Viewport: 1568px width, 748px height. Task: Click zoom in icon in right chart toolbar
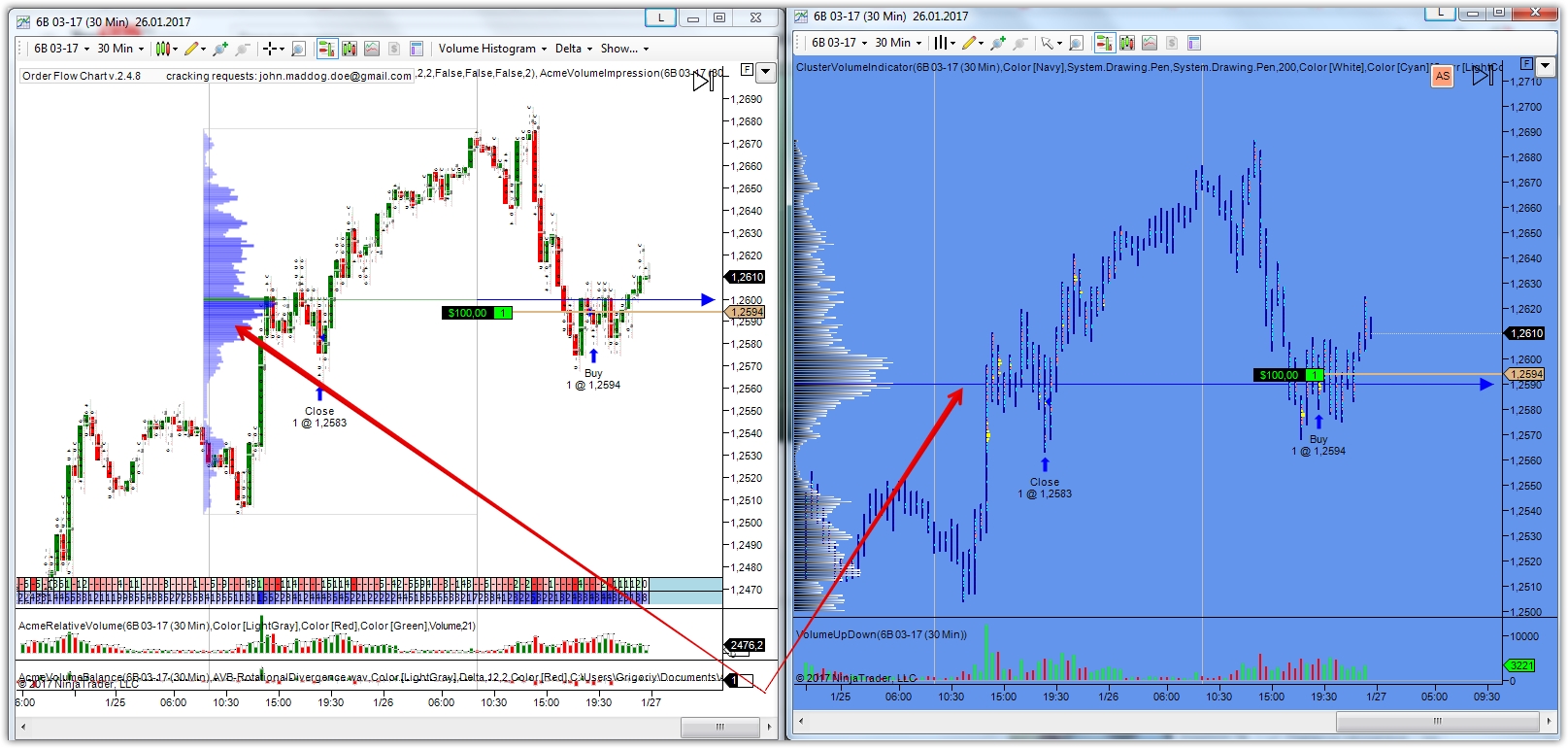(998, 43)
